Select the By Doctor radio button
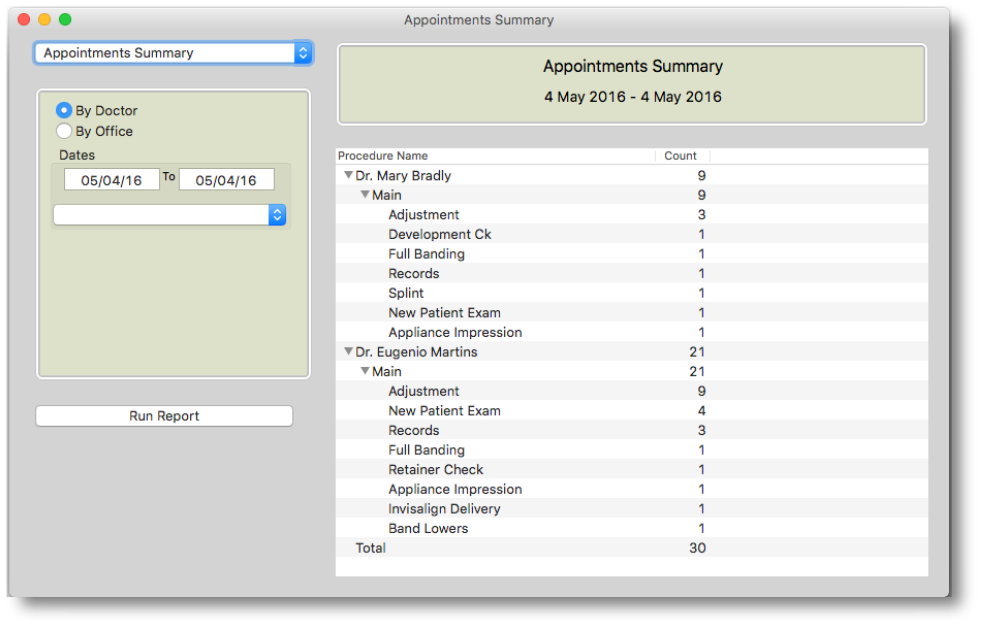 [64, 111]
